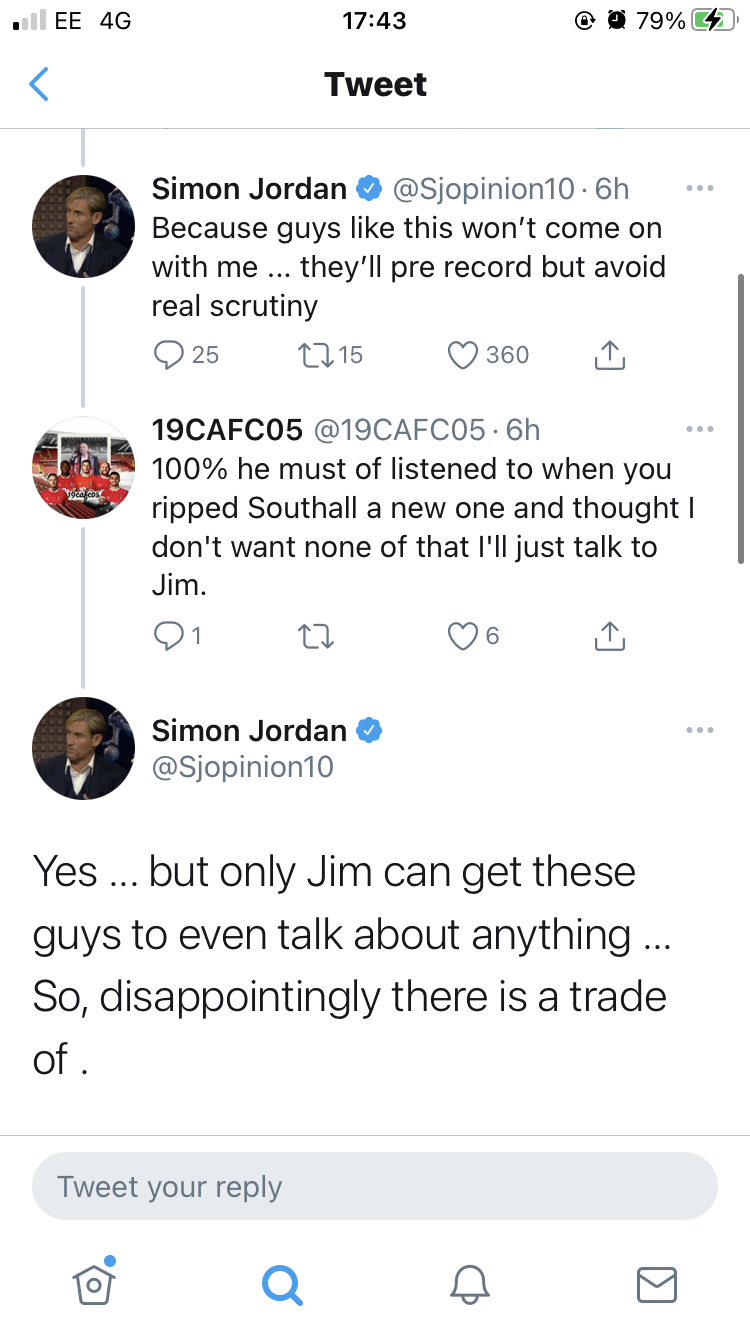Share Simon Jordan's first tweet
This screenshot has width=750, height=1334.
(610, 355)
